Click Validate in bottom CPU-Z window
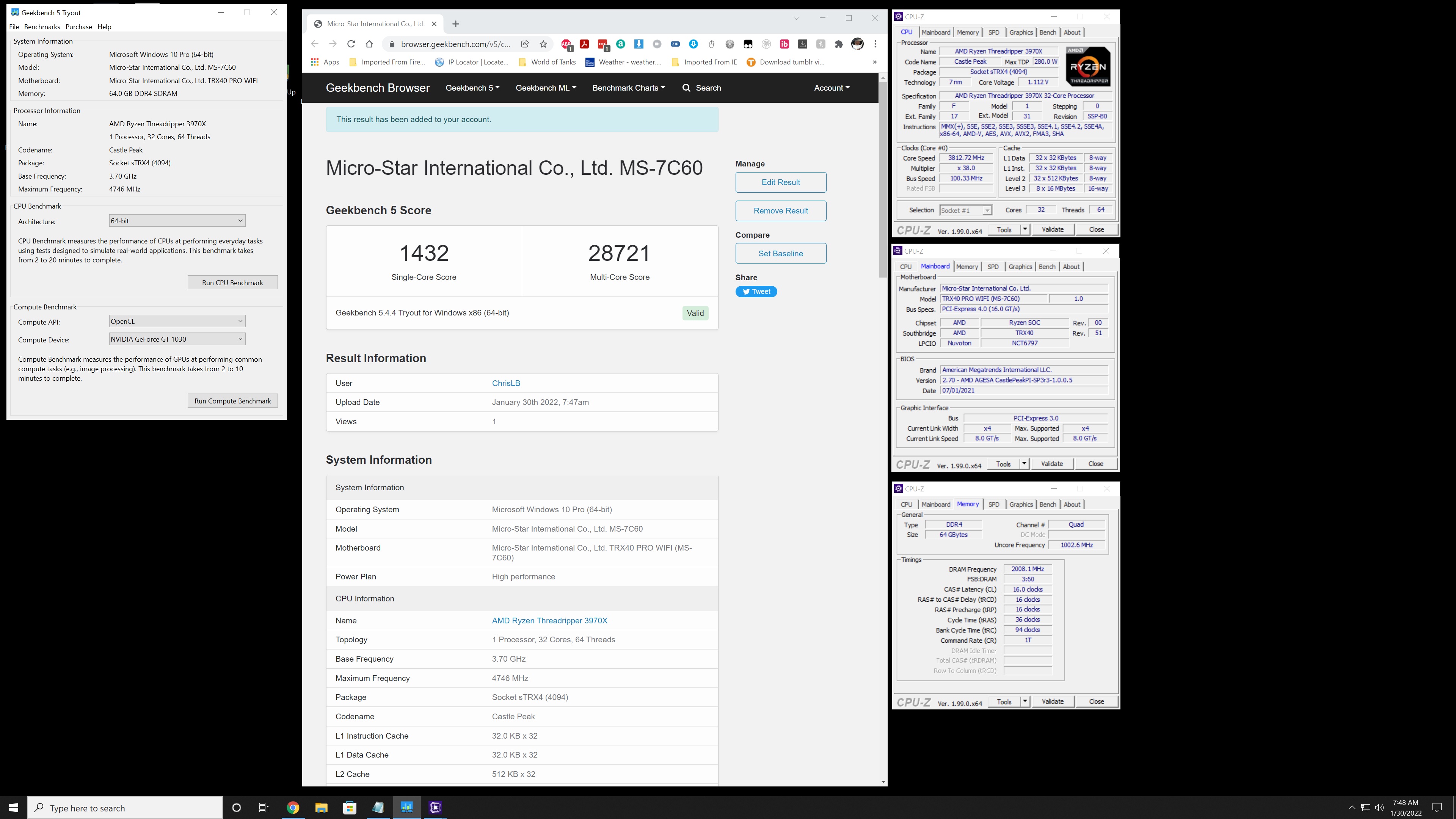1456x819 pixels. pos(1053,701)
